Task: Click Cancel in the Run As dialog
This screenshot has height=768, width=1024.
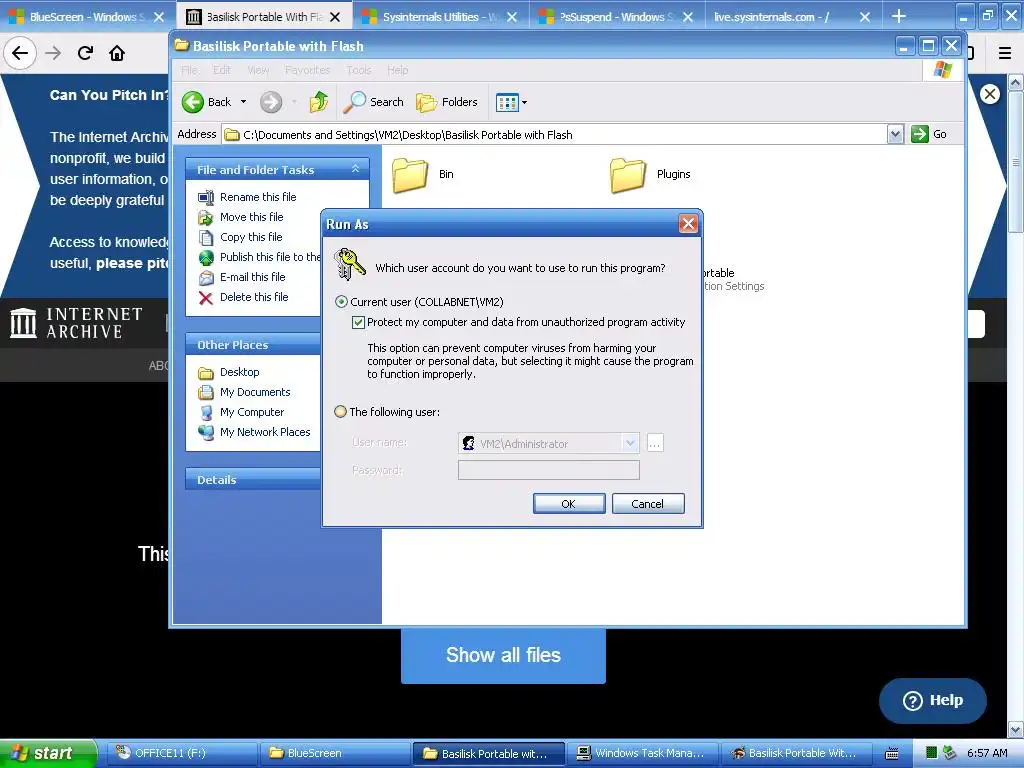Action: tap(648, 504)
